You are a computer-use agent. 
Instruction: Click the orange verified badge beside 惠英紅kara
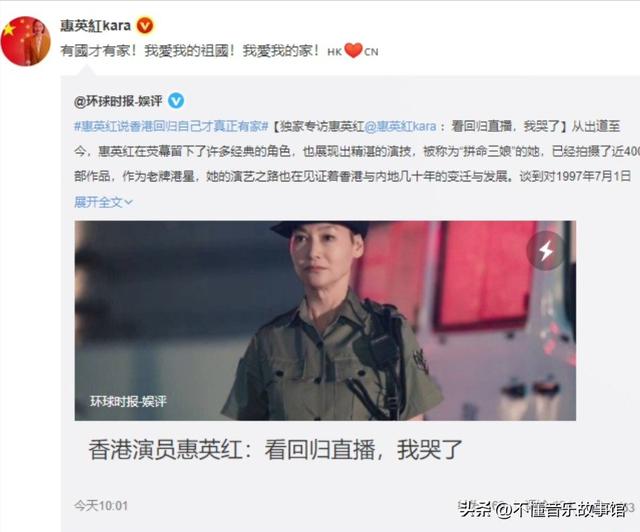pyautogui.click(x=144, y=26)
